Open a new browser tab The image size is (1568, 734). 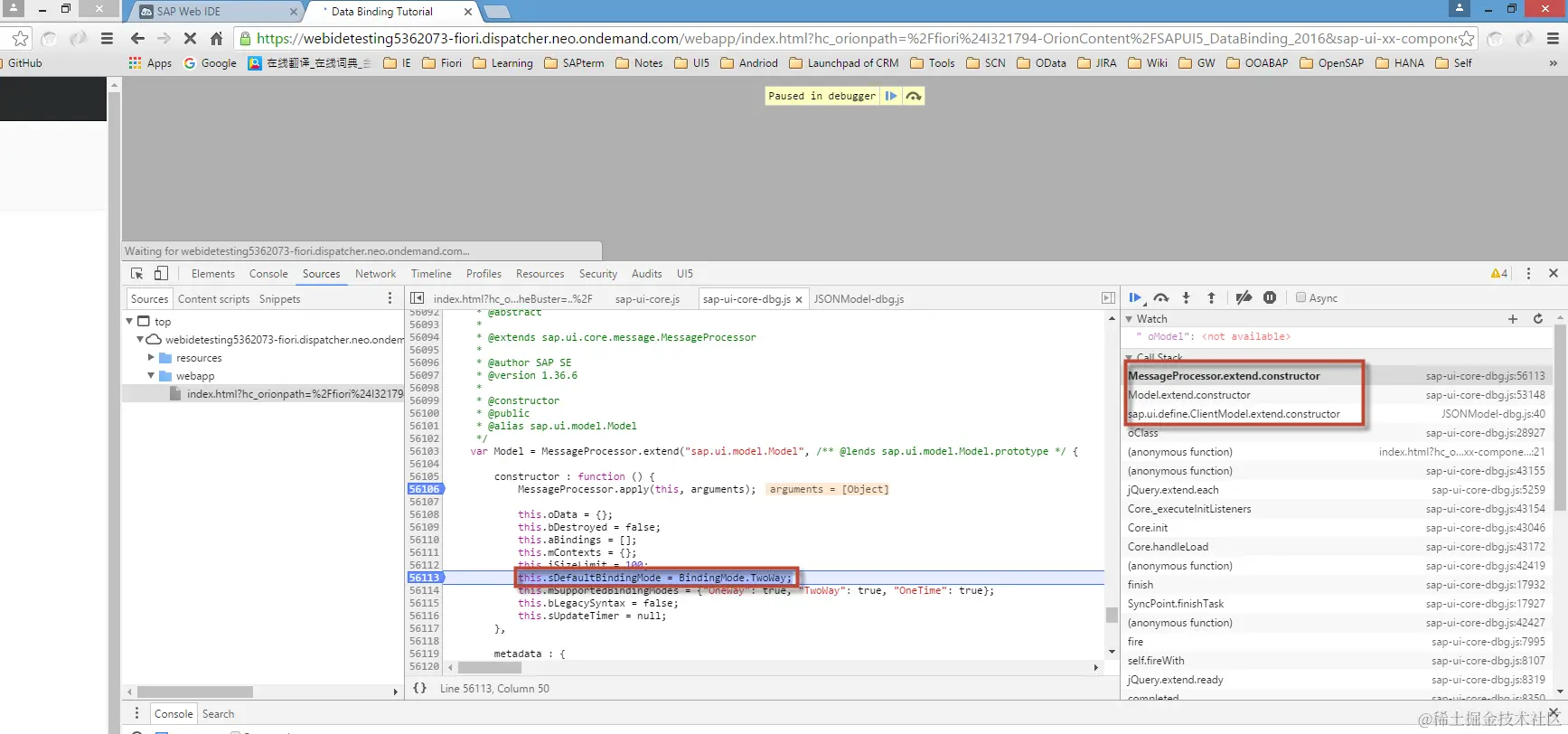(x=497, y=12)
